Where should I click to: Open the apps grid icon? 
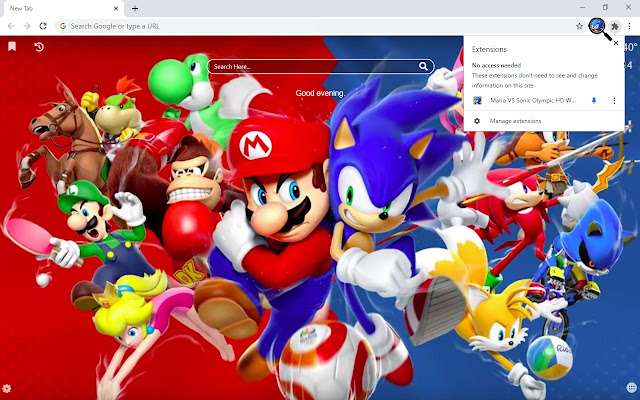(631, 388)
